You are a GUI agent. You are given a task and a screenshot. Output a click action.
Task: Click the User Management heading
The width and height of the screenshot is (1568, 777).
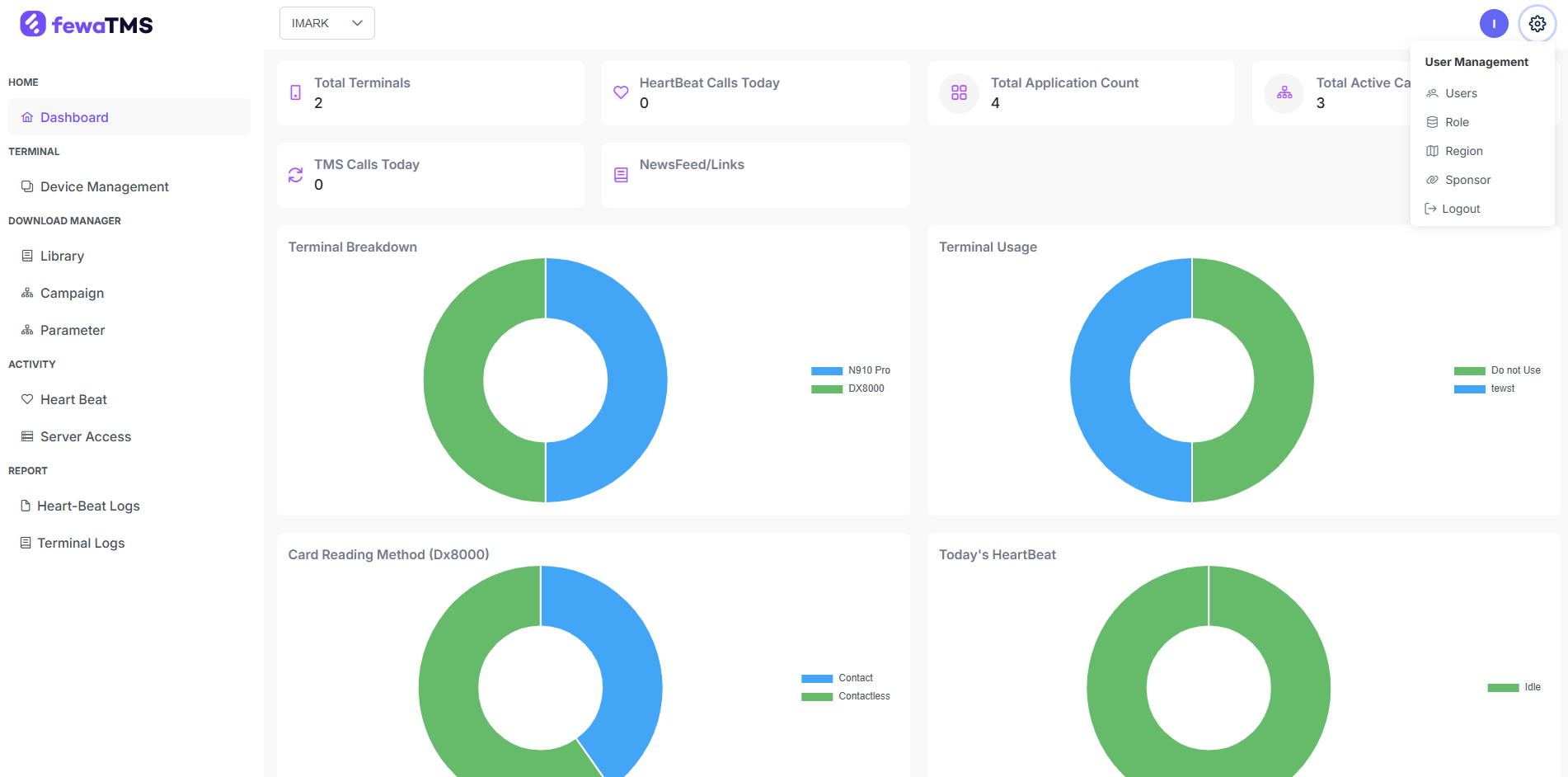(x=1476, y=62)
